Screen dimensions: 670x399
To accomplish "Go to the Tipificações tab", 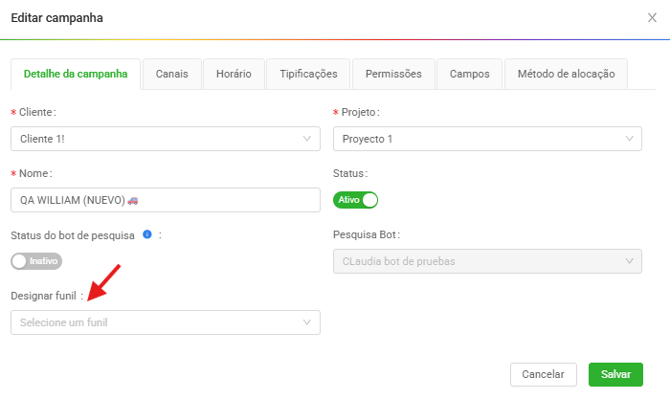I will (x=308, y=74).
